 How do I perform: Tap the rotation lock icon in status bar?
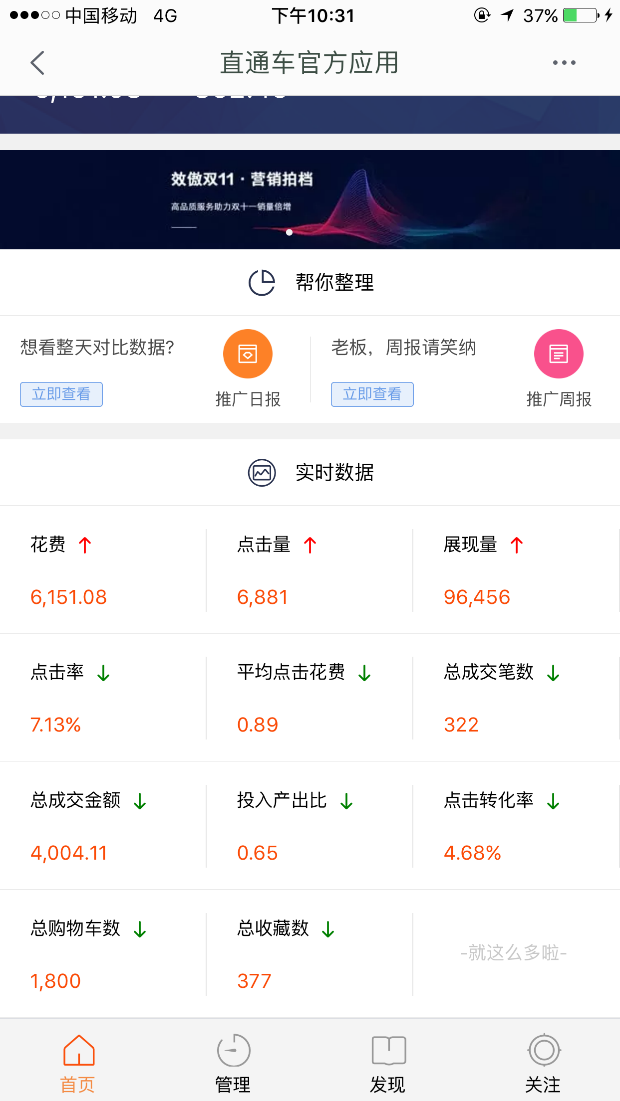pyautogui.click(x=482, y=15)
